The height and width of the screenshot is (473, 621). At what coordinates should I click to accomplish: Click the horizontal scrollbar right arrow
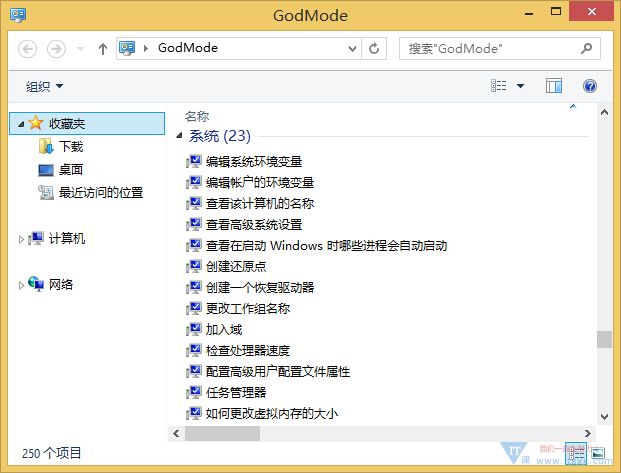(588, 433)
